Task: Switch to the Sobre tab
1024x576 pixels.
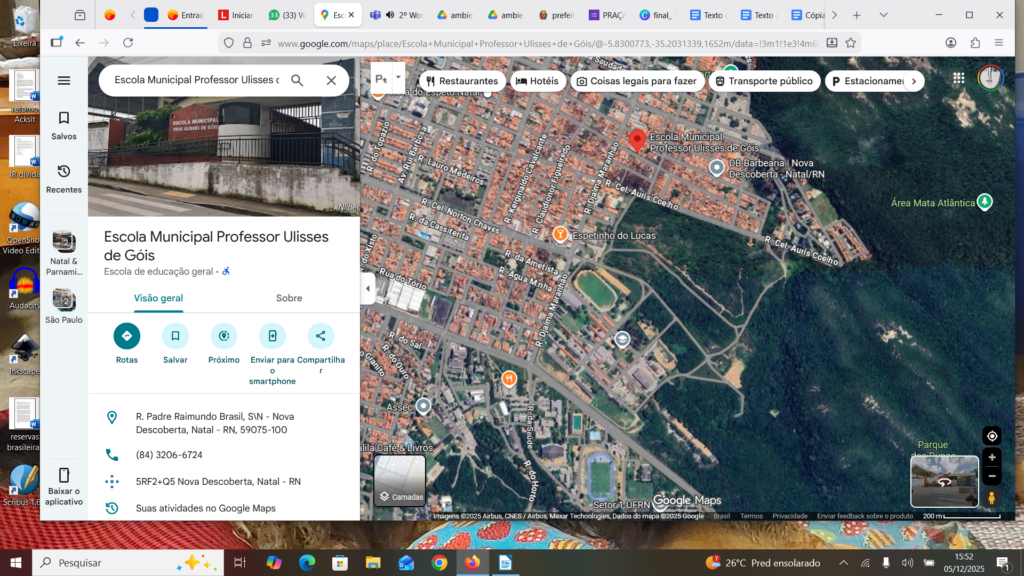Action: (289, 298)
